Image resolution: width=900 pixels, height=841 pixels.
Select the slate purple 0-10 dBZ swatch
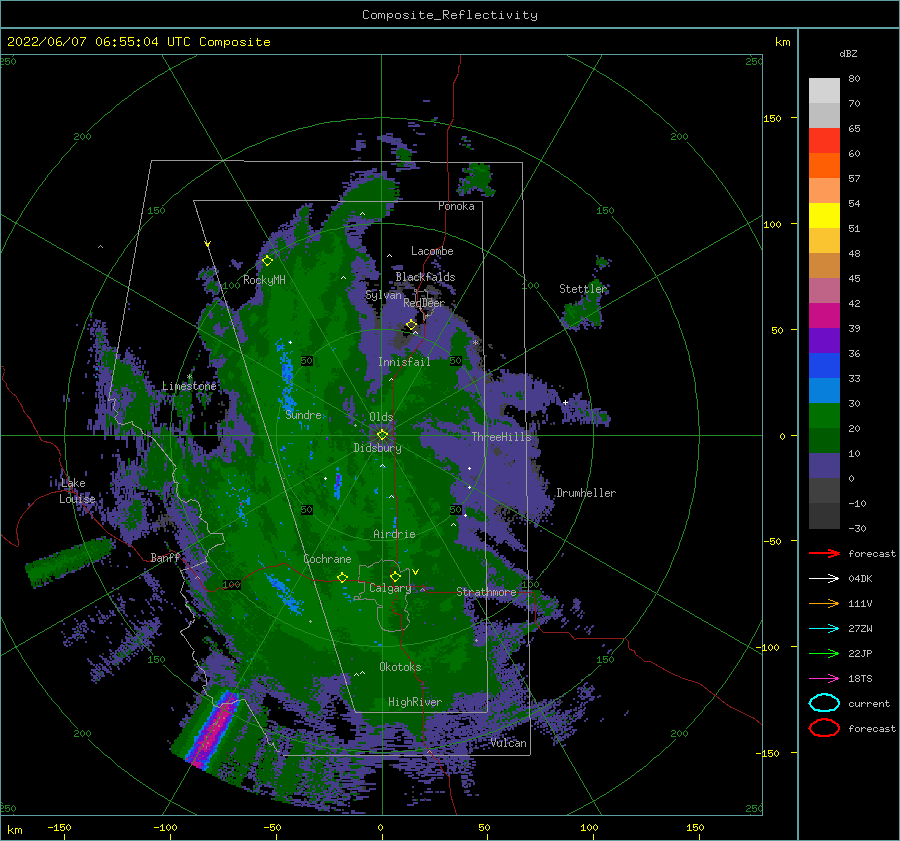click(824, 465)
